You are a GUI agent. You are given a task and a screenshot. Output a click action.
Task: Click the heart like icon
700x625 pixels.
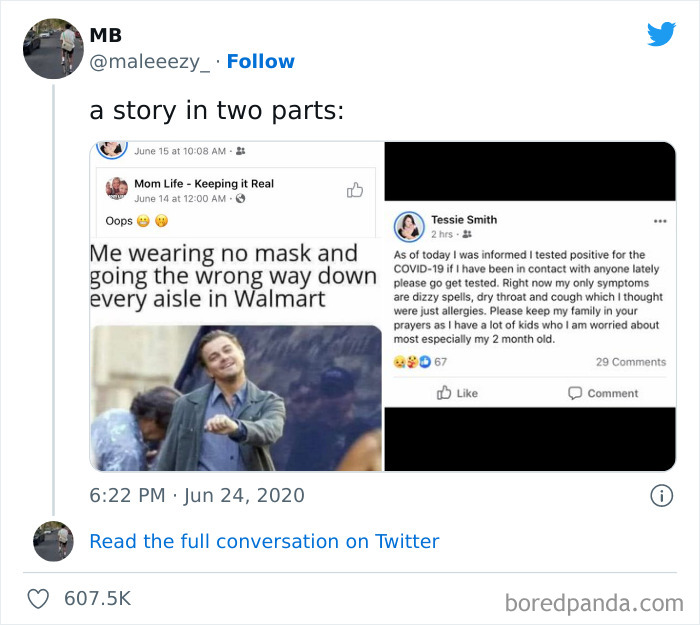[38, 599]
